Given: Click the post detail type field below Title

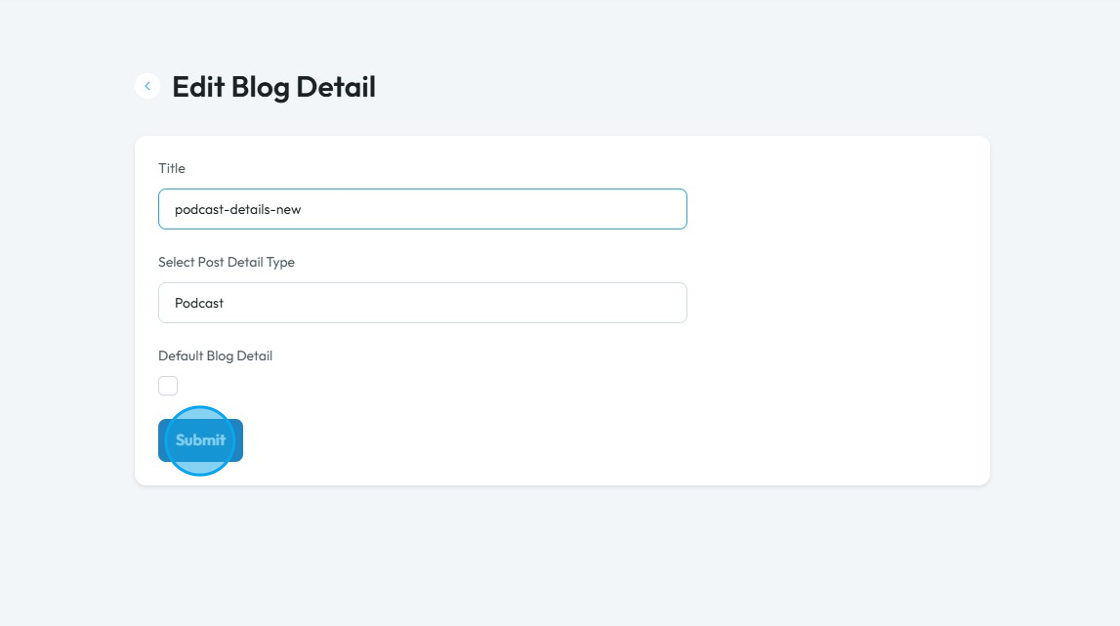Looking at the screenshot, I should click(422, 303).
